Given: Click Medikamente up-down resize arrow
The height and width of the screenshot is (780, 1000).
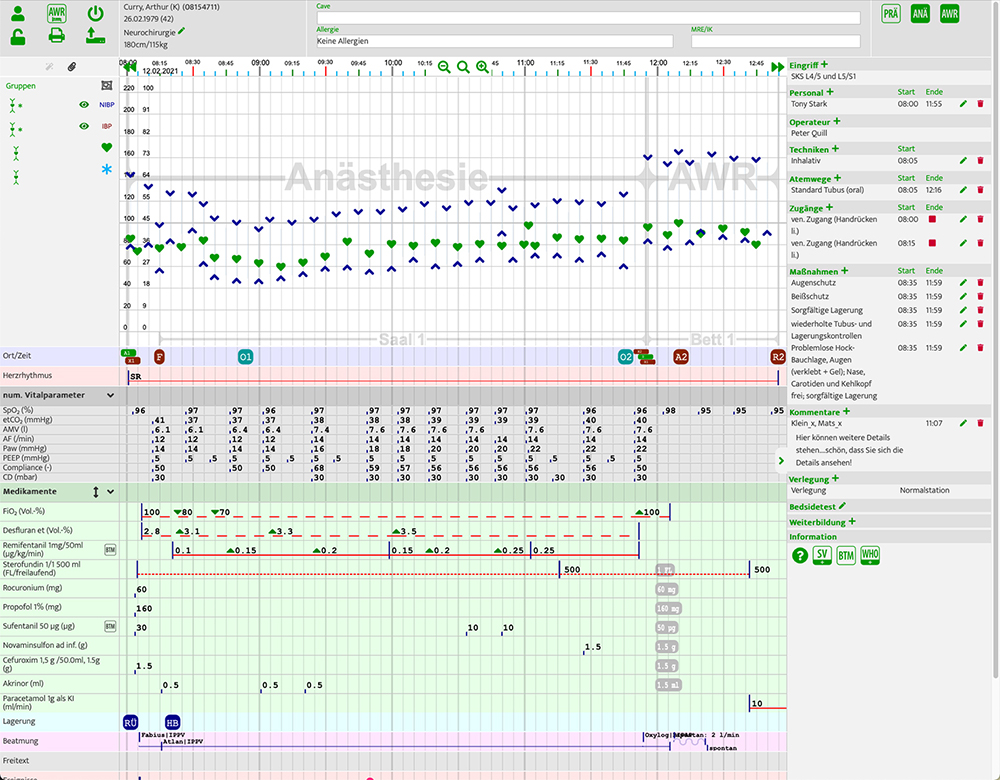Looking at the screenshot, I should point(96,492).
